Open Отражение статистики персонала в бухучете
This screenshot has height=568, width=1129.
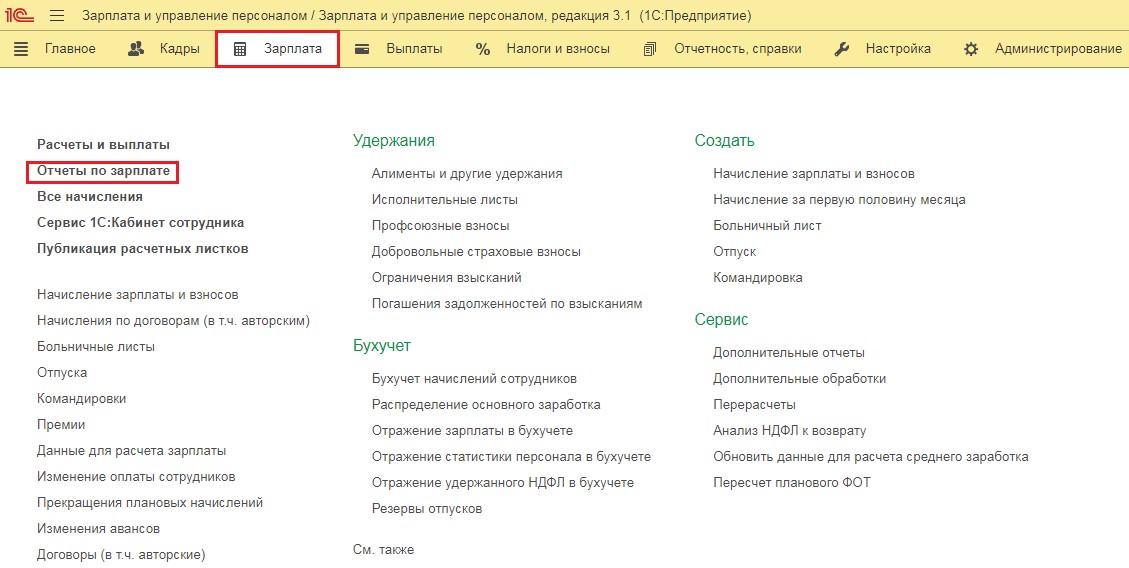511,456
